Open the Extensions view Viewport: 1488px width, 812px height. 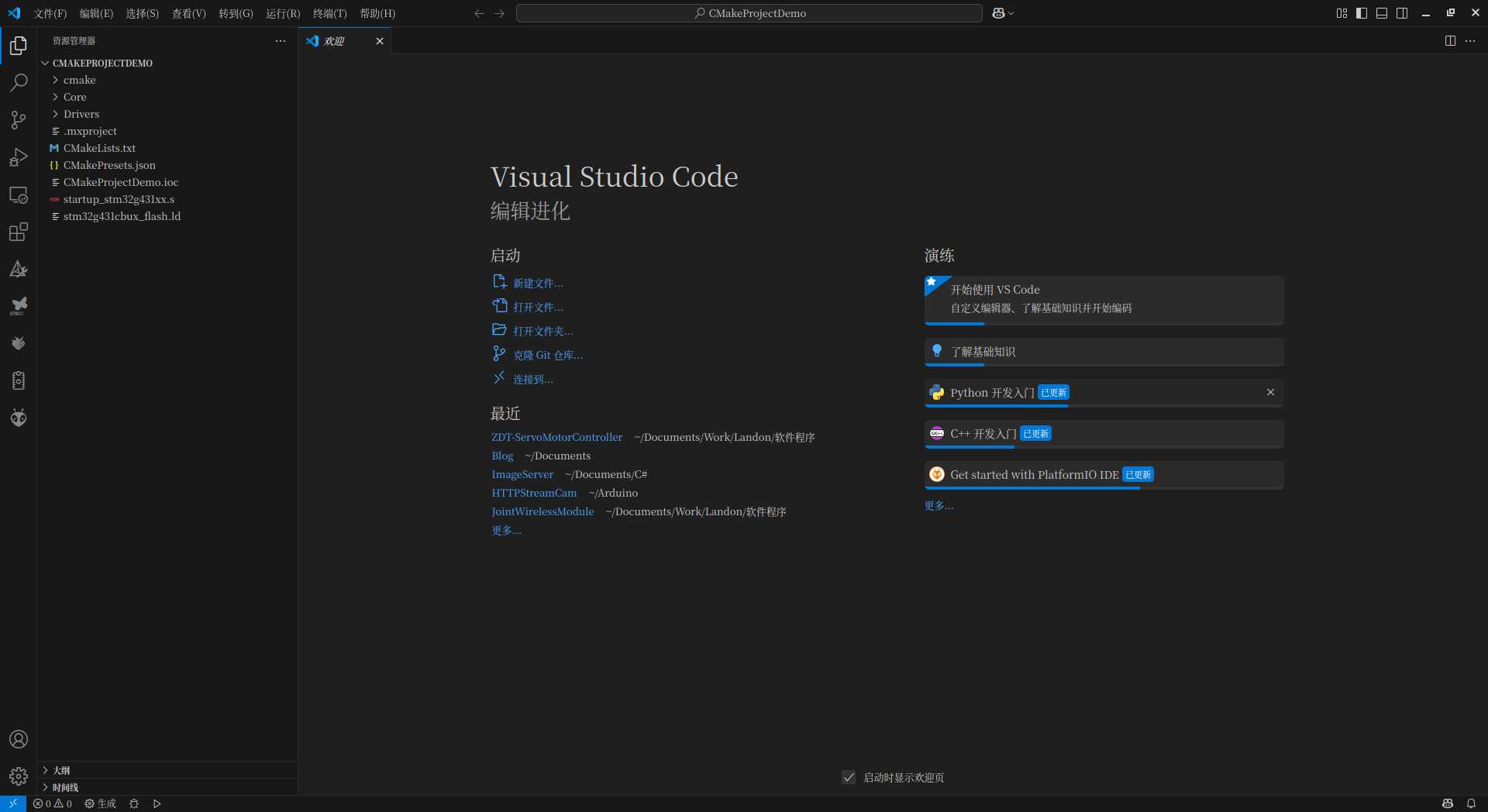click(x=19, y=232)
